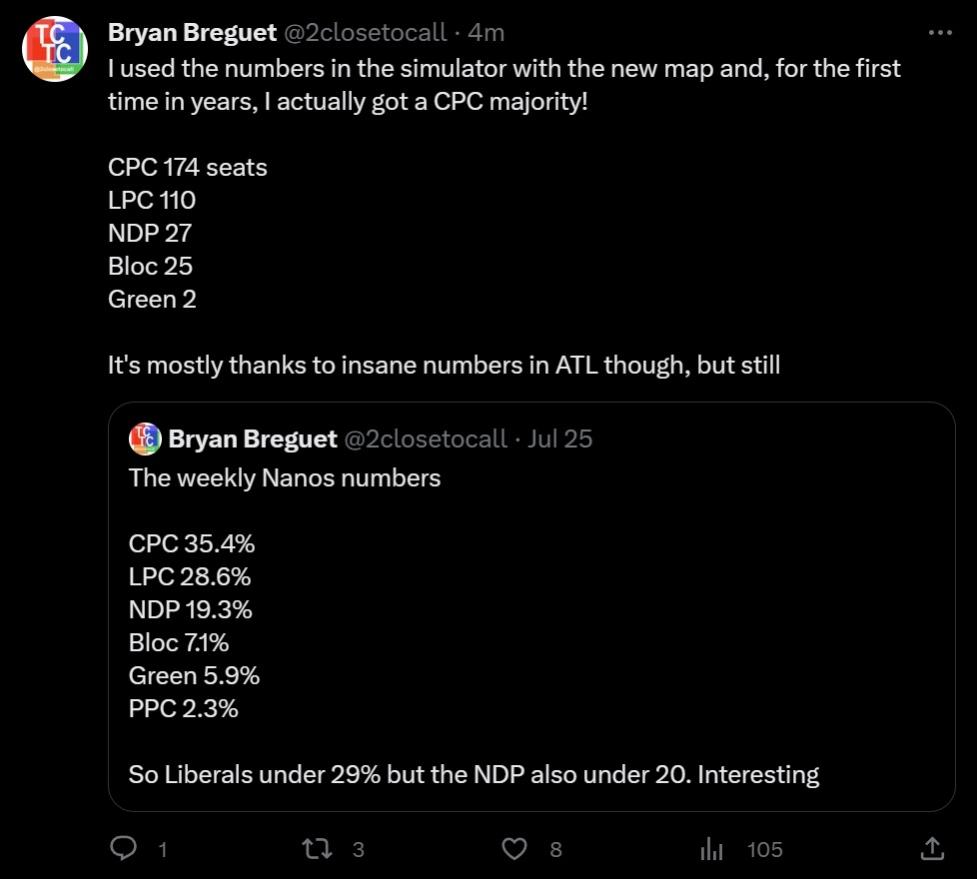
Task: Click the view count 105
Action: [x=765, y=850]
